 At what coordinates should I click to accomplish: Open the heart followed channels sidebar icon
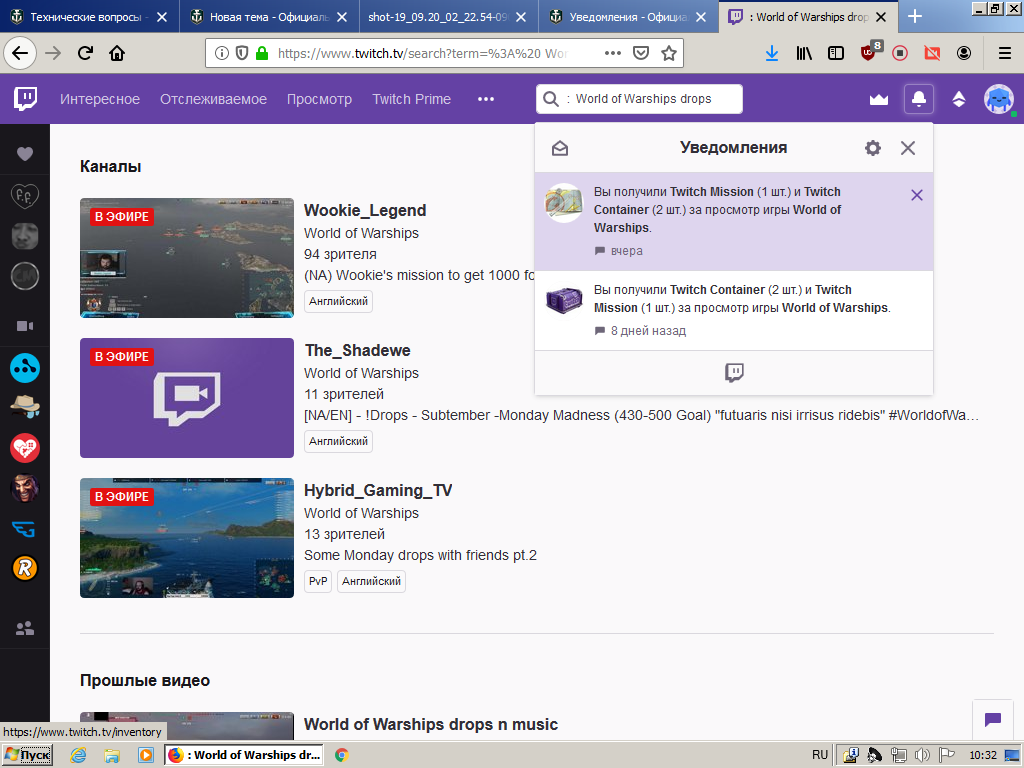coord(25,154)
